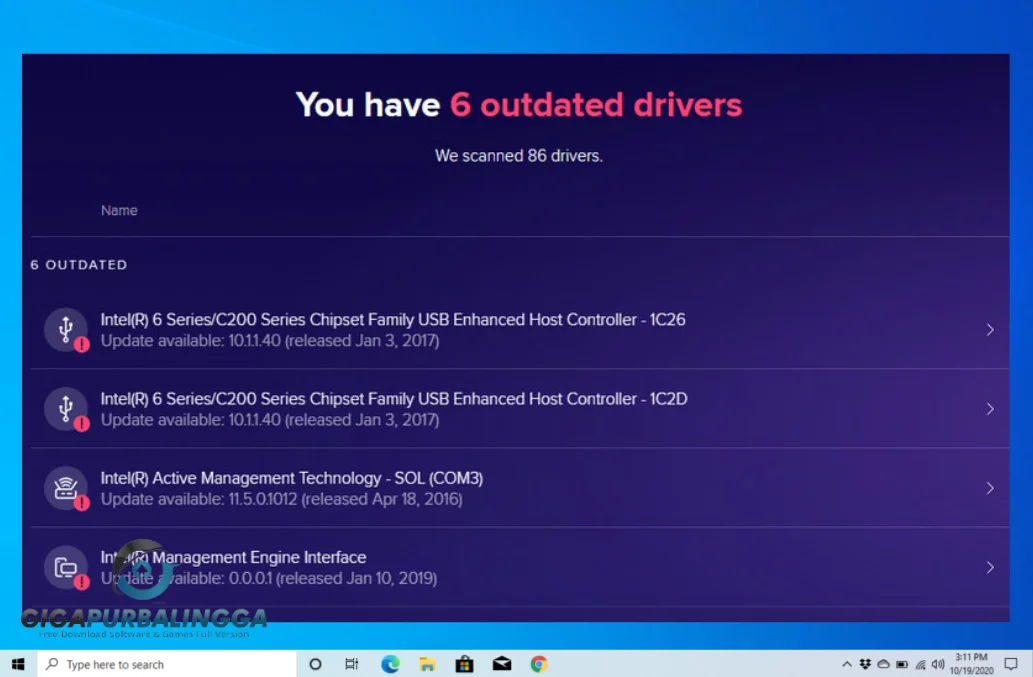Expand the Management Engine Interface chevron
This screenshot has width=1033, height=677.
point(990,567)
